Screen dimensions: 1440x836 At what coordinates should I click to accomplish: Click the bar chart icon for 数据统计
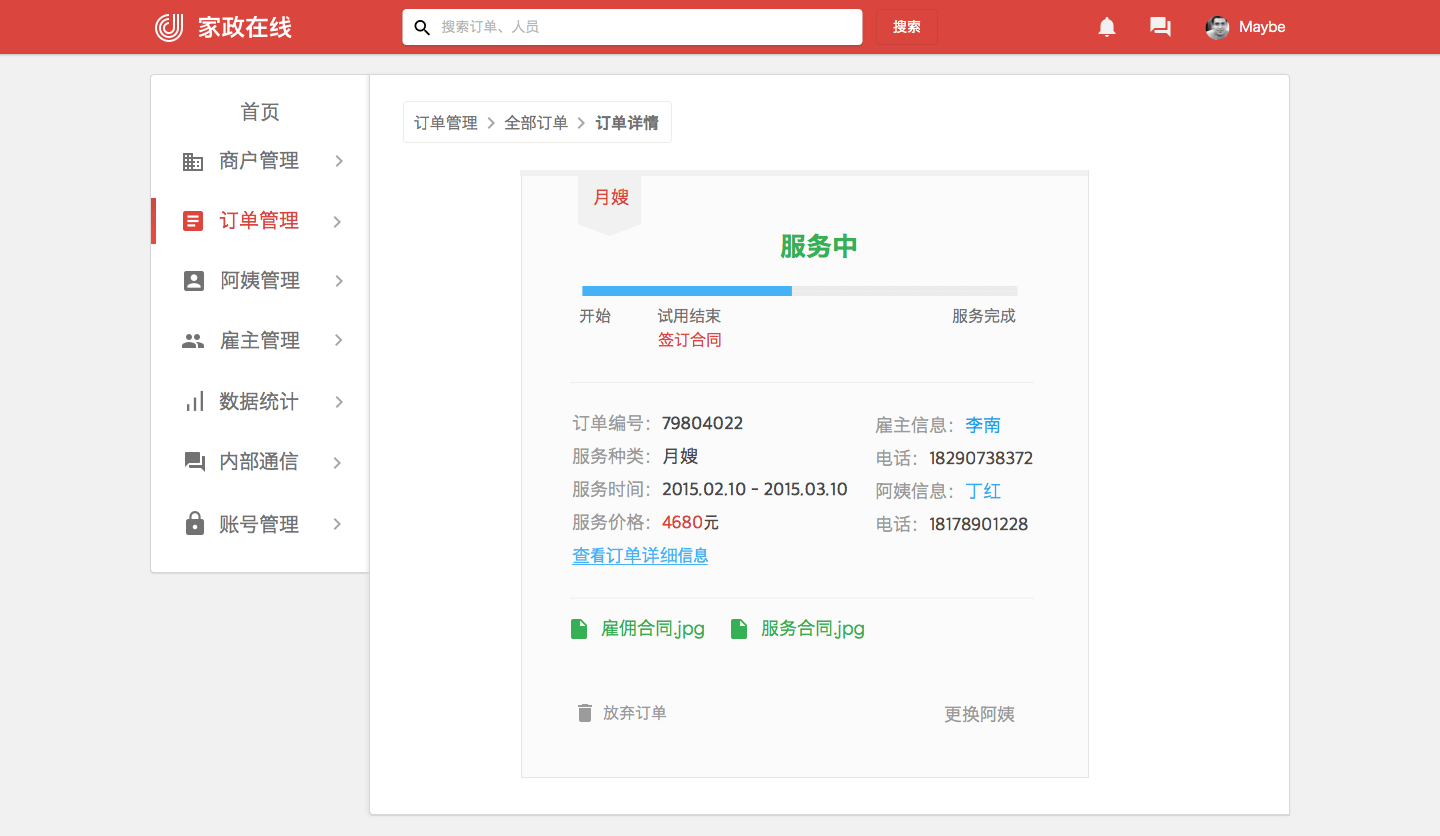(x=194, y=402)
